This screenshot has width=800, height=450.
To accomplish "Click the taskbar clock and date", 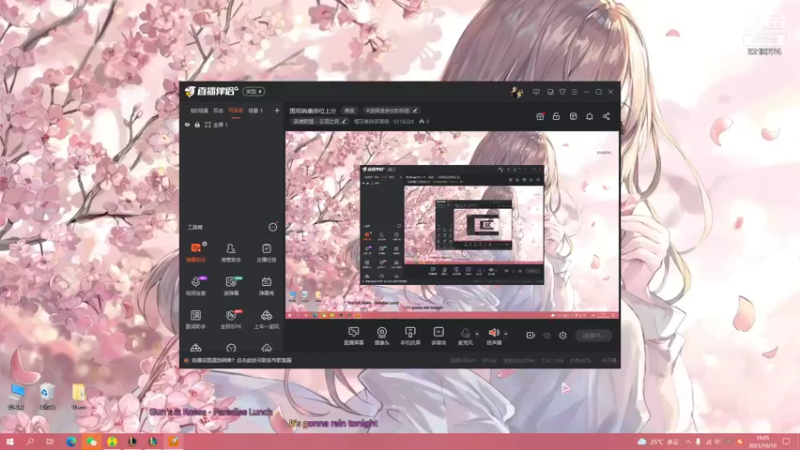I will (x=762, y=441).
